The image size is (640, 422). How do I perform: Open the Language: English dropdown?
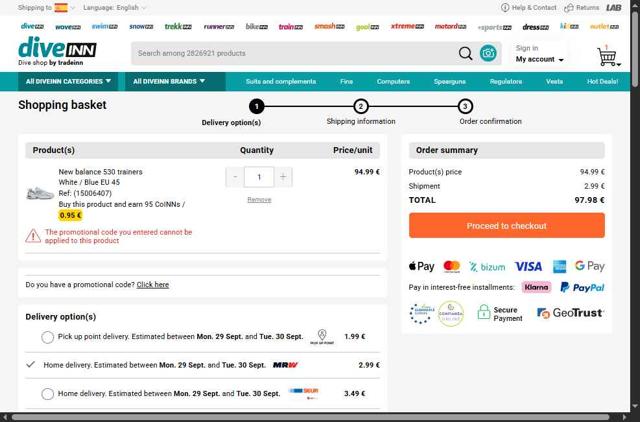(114, 8)
